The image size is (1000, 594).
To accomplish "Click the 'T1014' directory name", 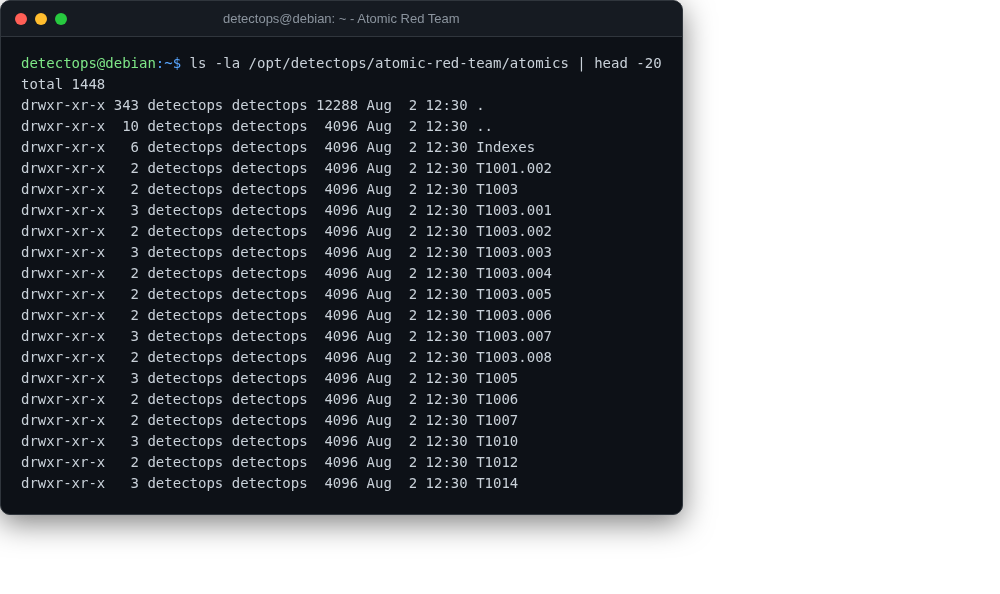I will 497,484.
